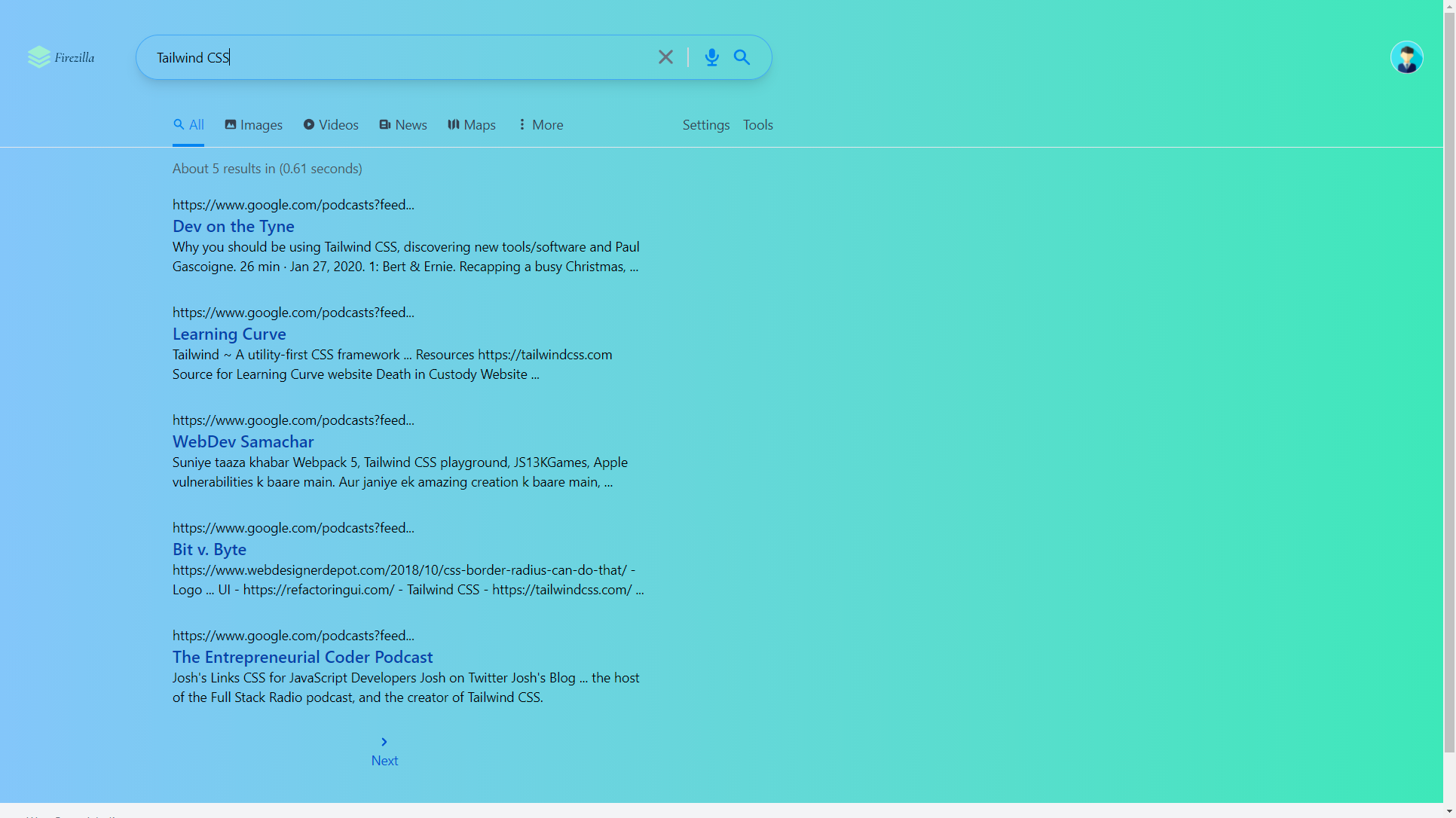The width and height of the screenshot is (1456, 818).
Task: Click the URL above Entrepreneurial Coder Podcast
Action: click(293, 636)
